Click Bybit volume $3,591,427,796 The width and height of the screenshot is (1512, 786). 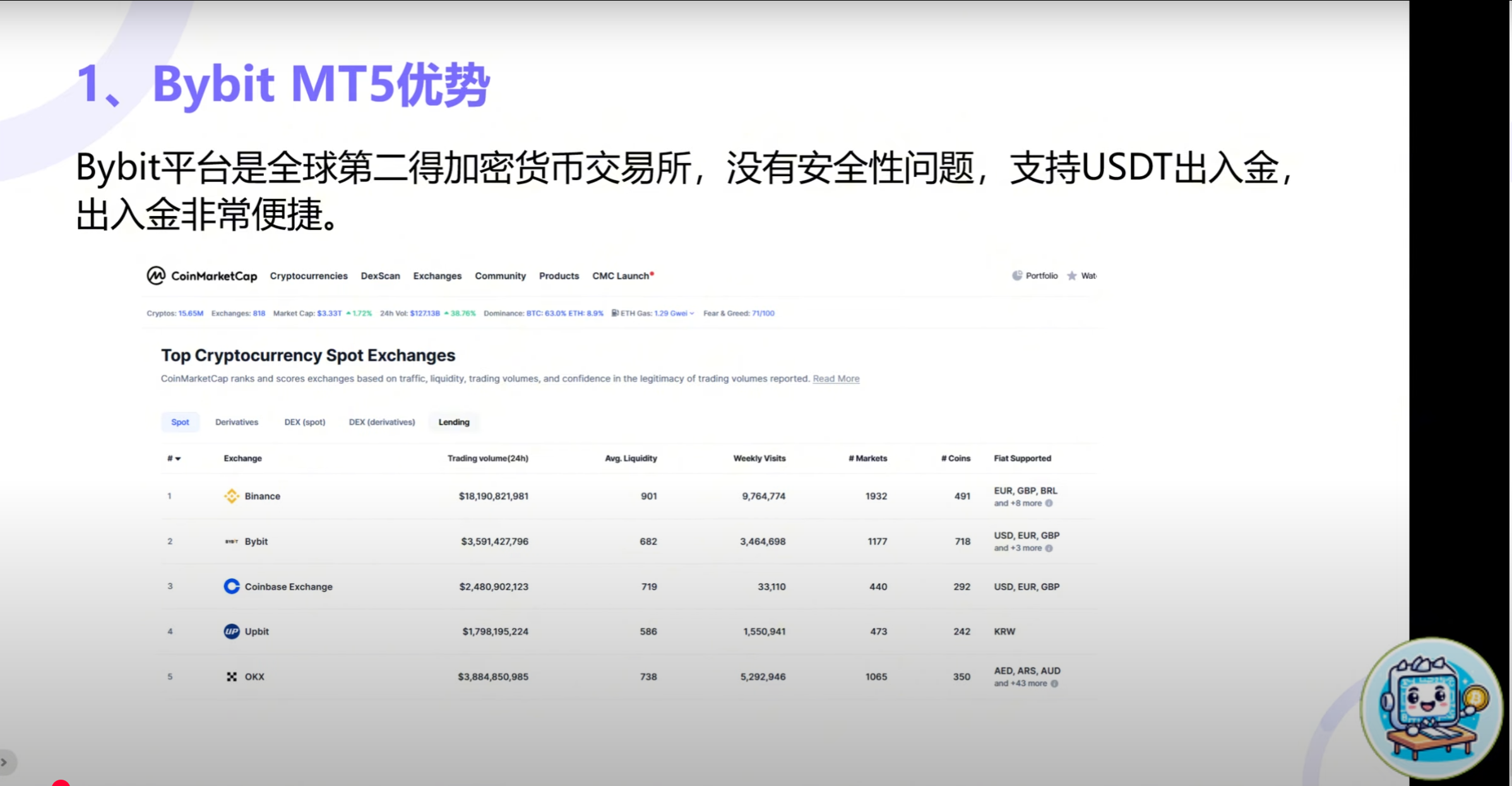(x=494, y=542)
